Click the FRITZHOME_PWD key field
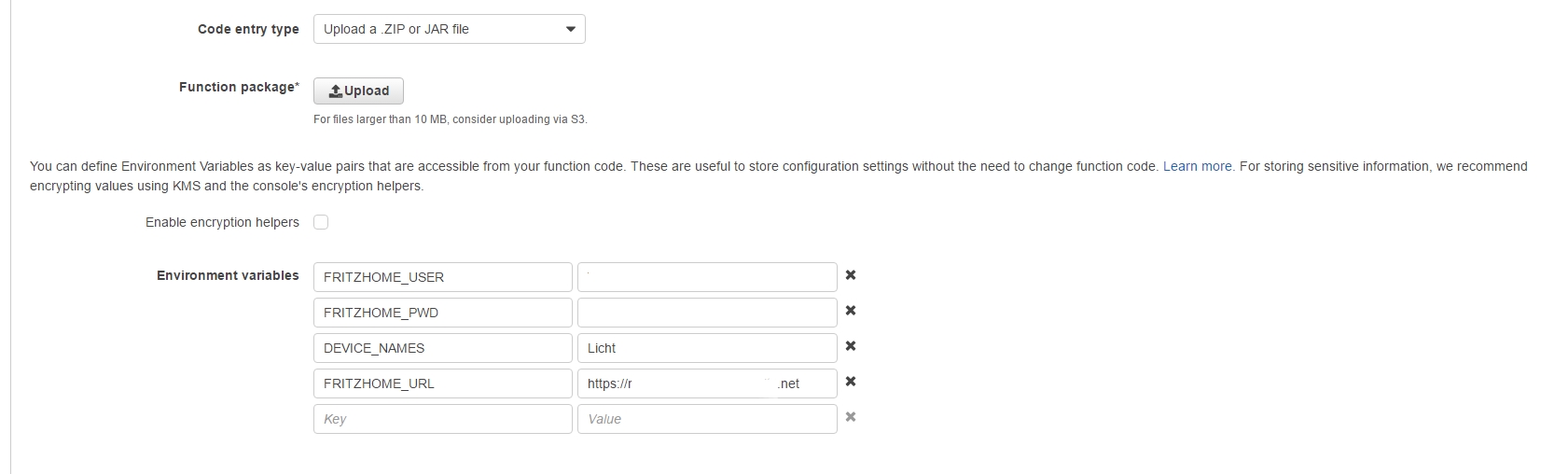Image resolution: width=1568 pixels, height=474 pixels. (x=442, y=313)
